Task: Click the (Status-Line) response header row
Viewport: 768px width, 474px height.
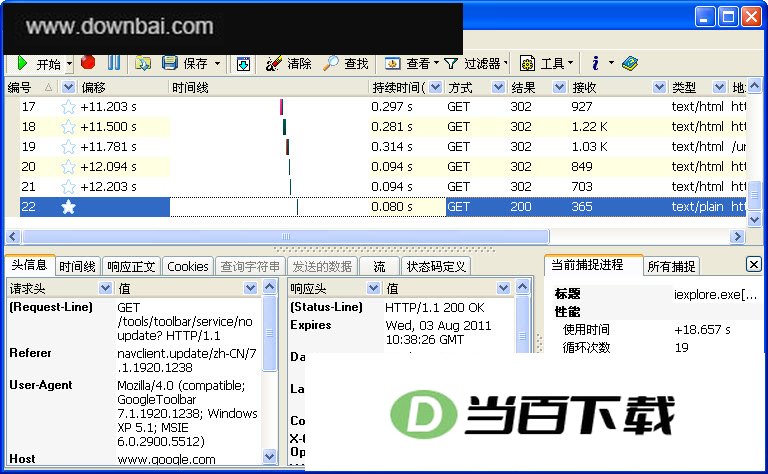Action: click(401, 308)
